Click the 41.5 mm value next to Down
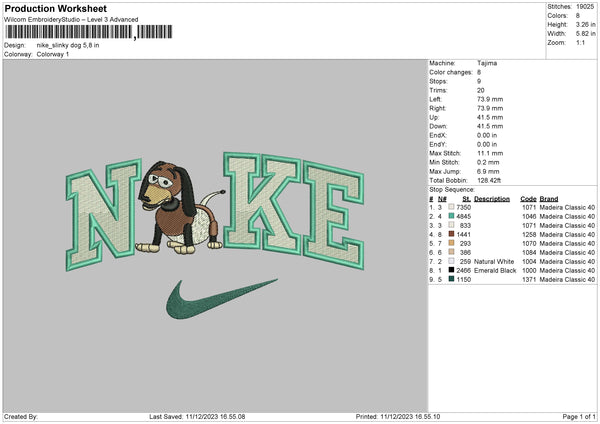 pyautogui.click(x=490, y=126)
